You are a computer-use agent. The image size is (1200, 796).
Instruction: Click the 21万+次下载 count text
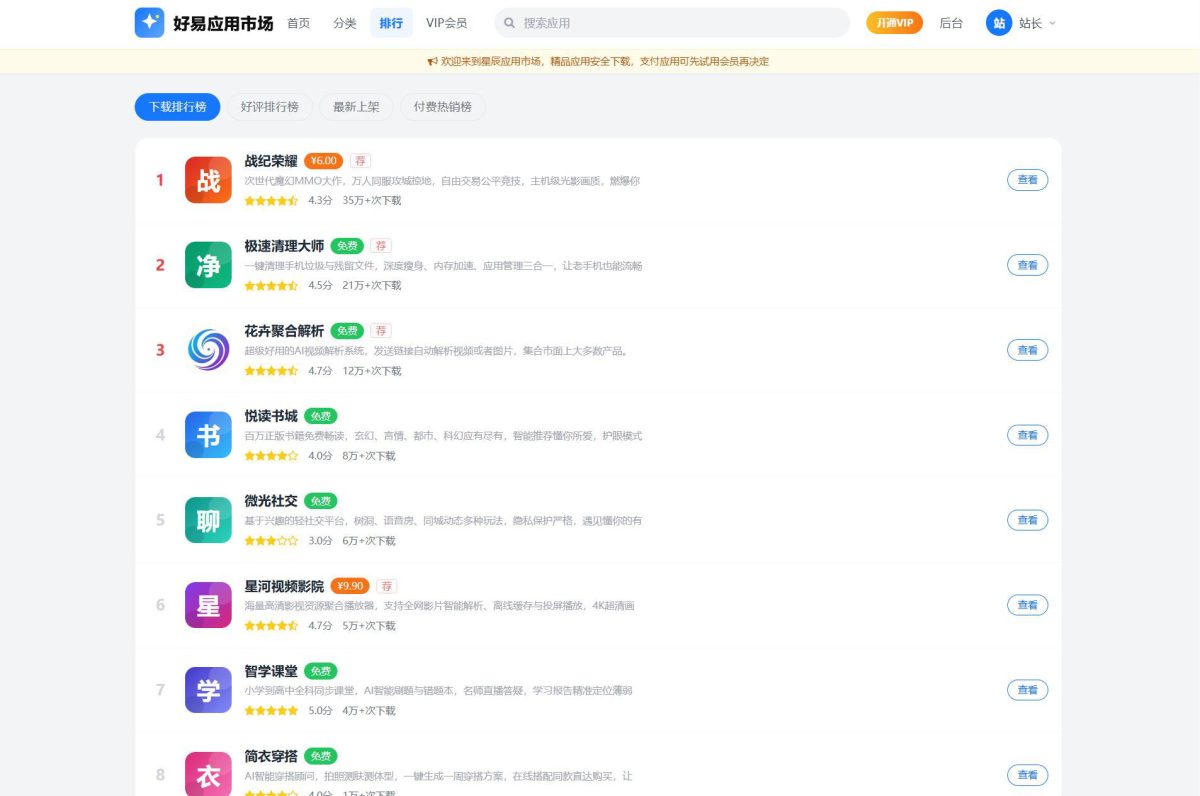[x=372, y=286]
